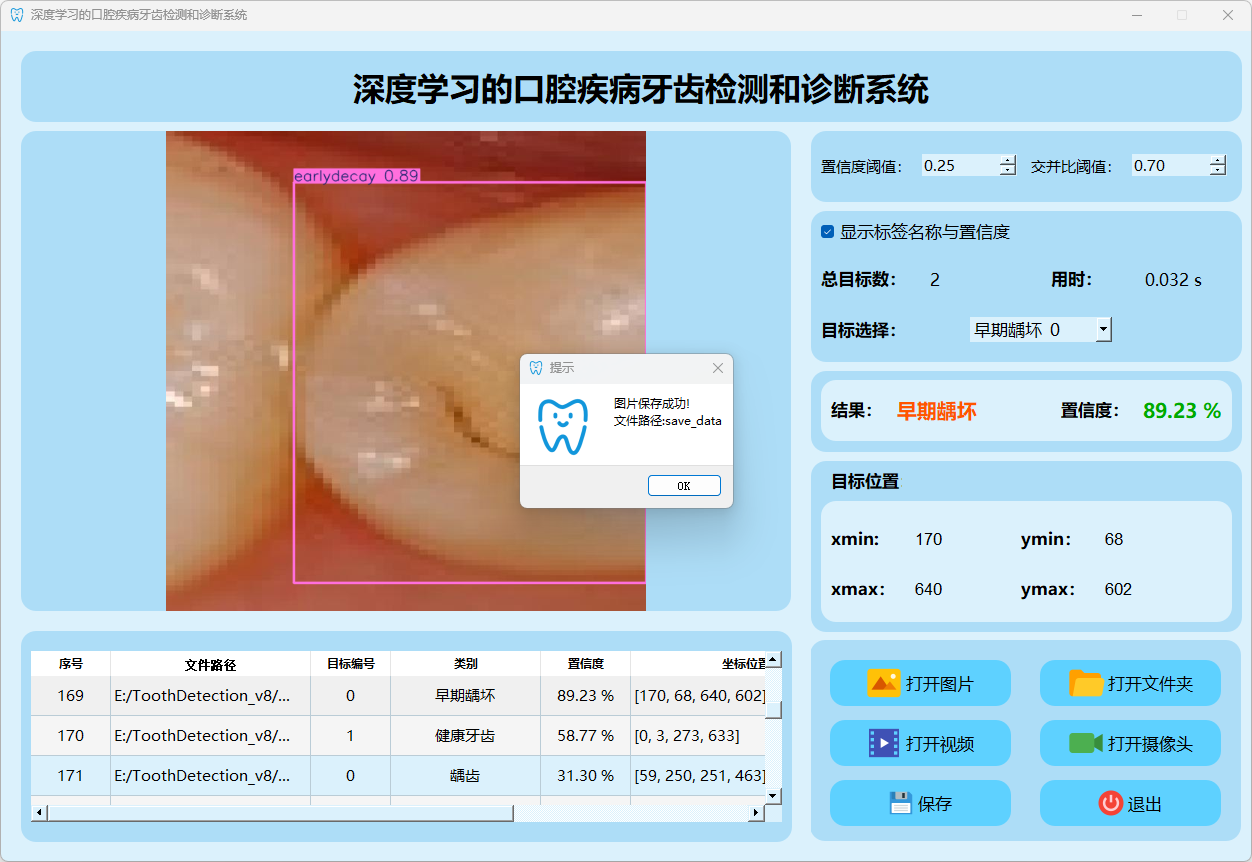The height and width of the screenshot is (862, 1252).
Task: Decrease the IoU threshold with down arrow
Action: [1217, 171]
